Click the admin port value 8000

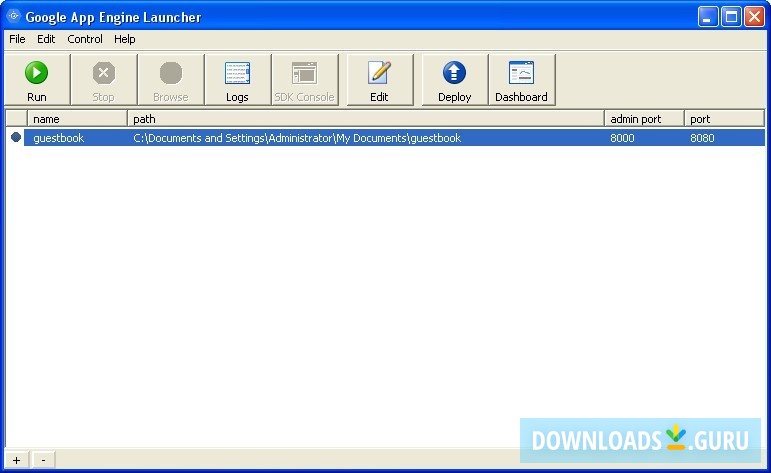click(622, 138)
